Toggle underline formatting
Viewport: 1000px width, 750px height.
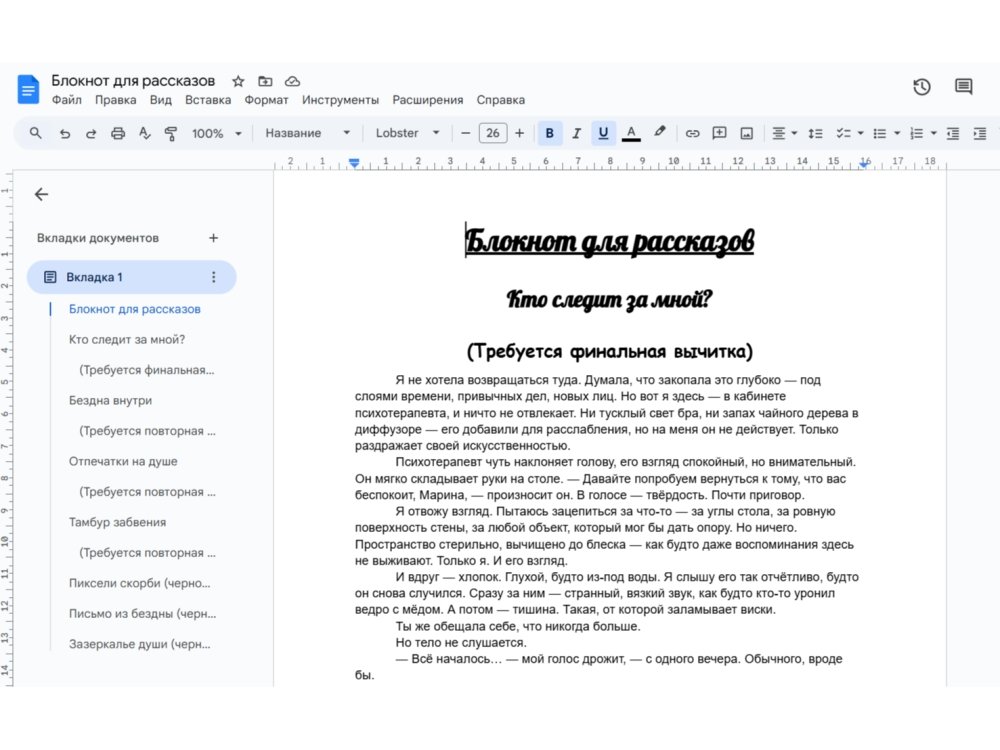pos(603,133)
